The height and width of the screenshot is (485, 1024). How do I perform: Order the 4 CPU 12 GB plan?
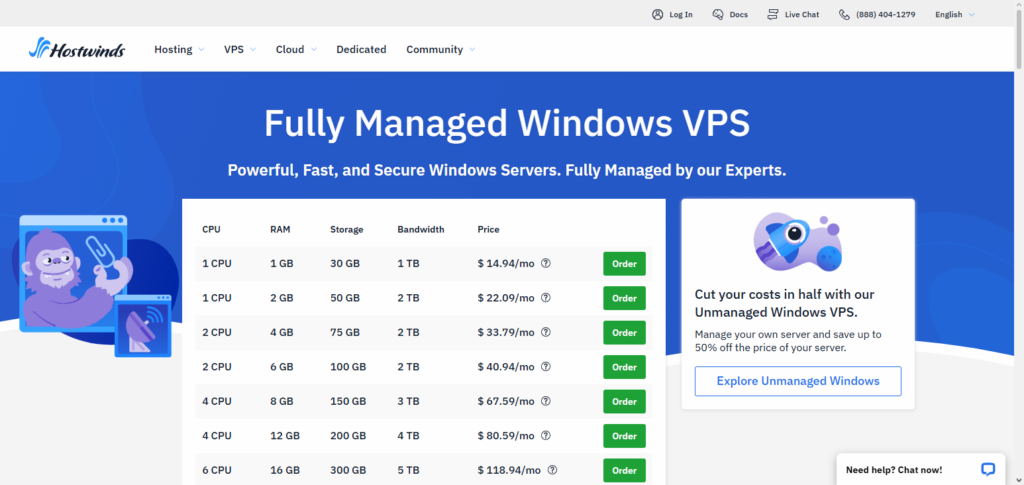[x=624, y=436]
